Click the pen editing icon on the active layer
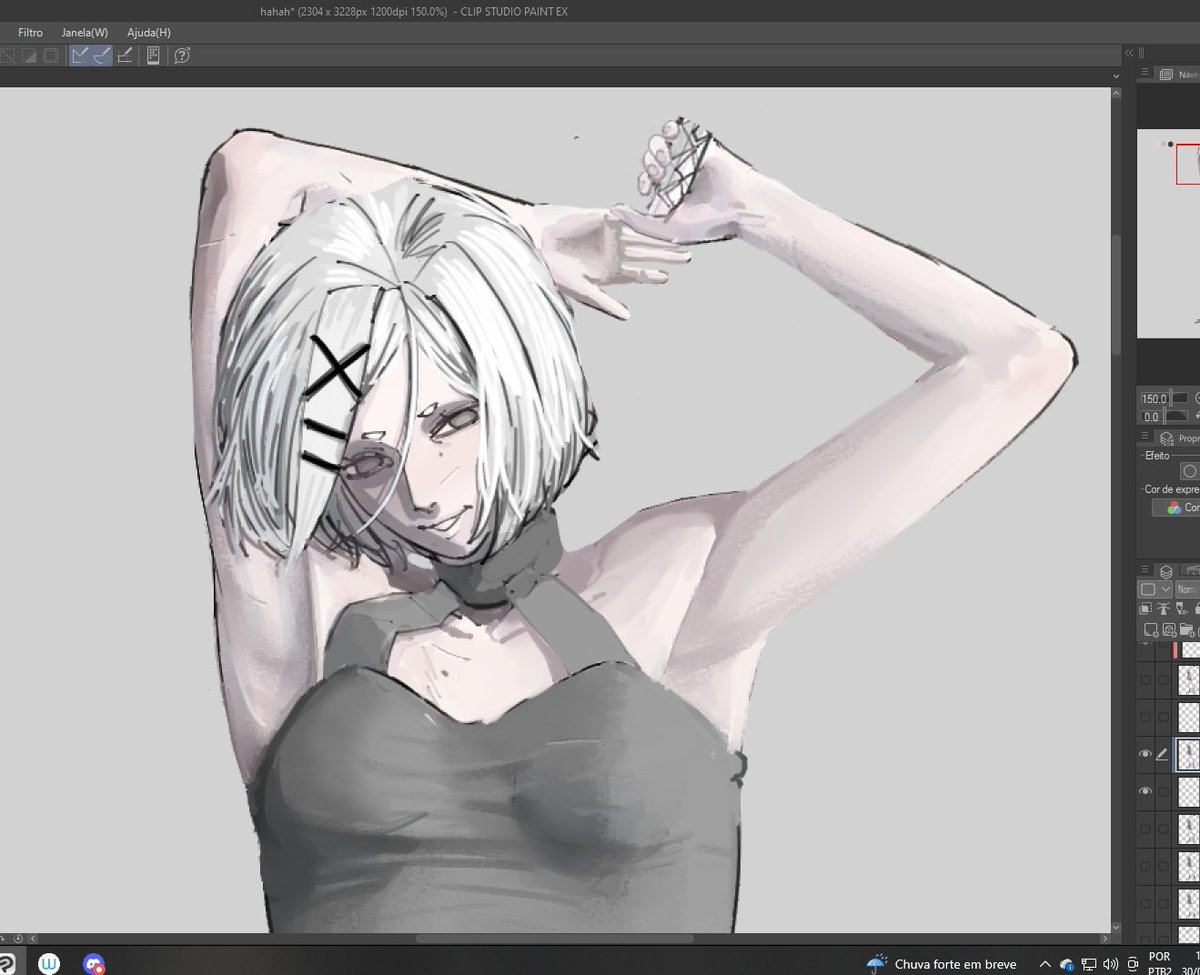Screen dimensions: 1200x975 coord(1163,754)
